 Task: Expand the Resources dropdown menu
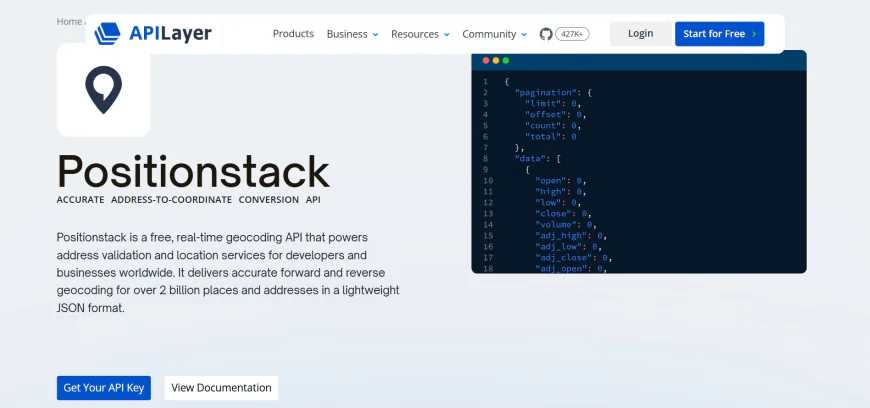coord(420,34)
